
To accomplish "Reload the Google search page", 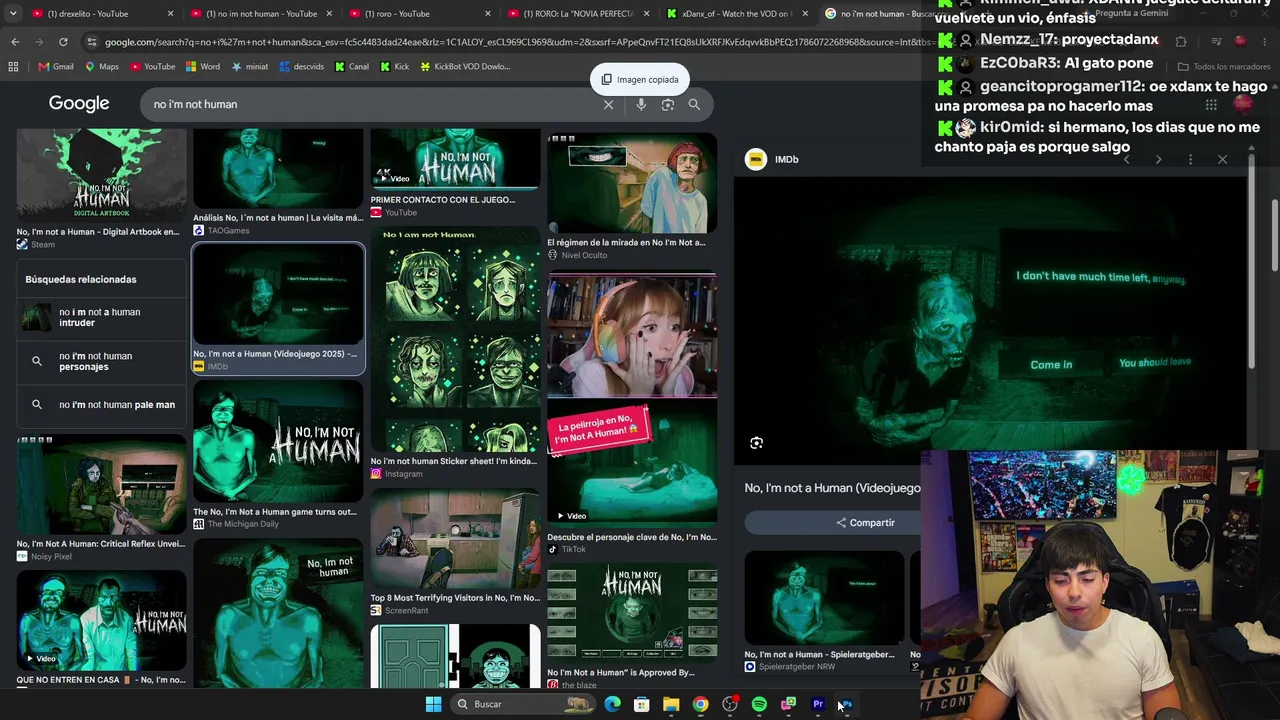I will click(x=63, y=42).
